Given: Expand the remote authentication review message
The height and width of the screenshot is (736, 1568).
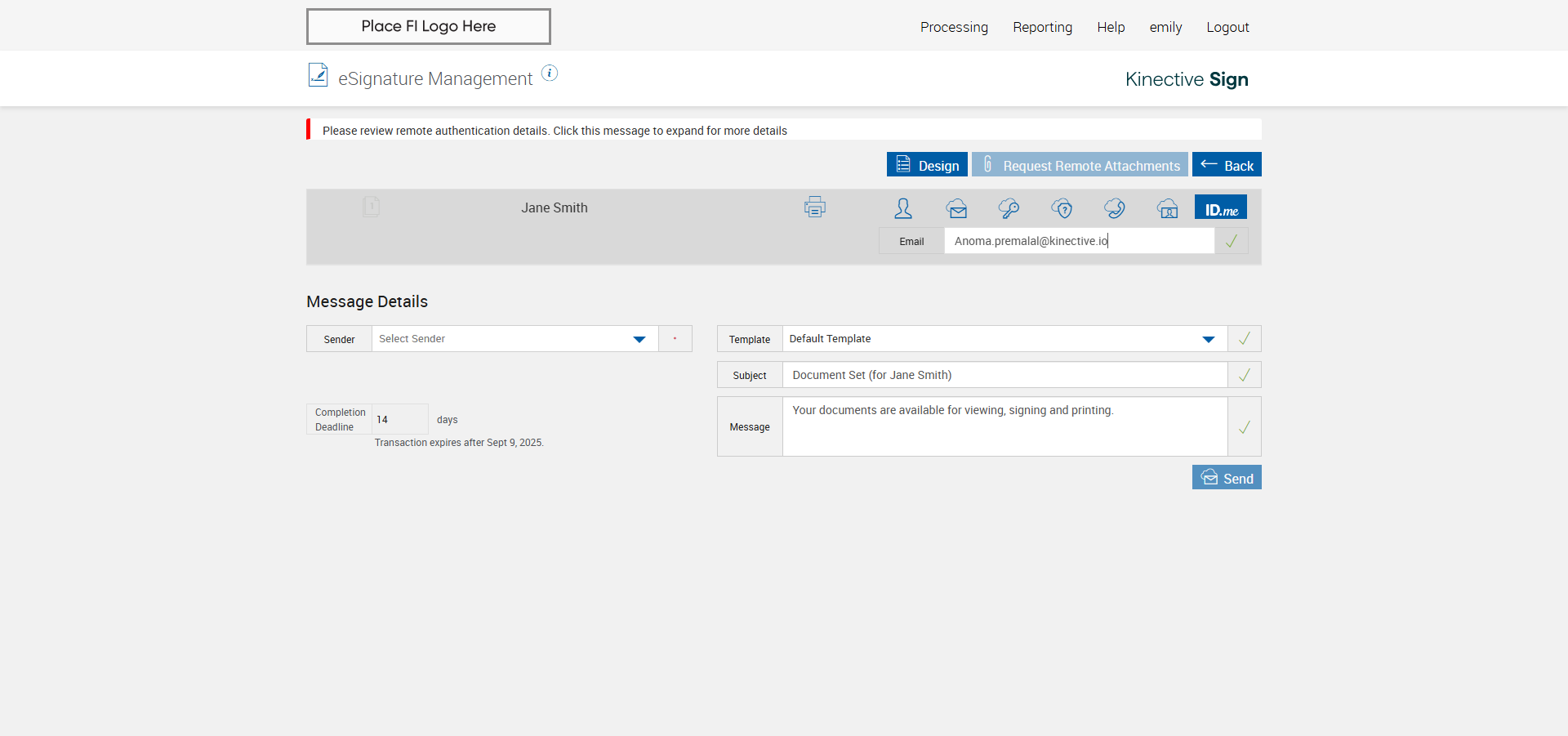Looking at the screenshot, I should [555, 131].
